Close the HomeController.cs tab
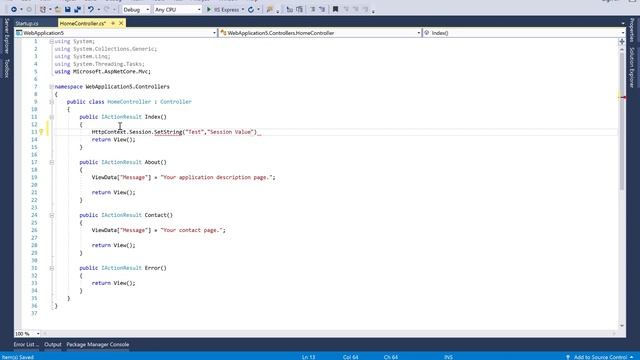 click(x=121, y=23)
